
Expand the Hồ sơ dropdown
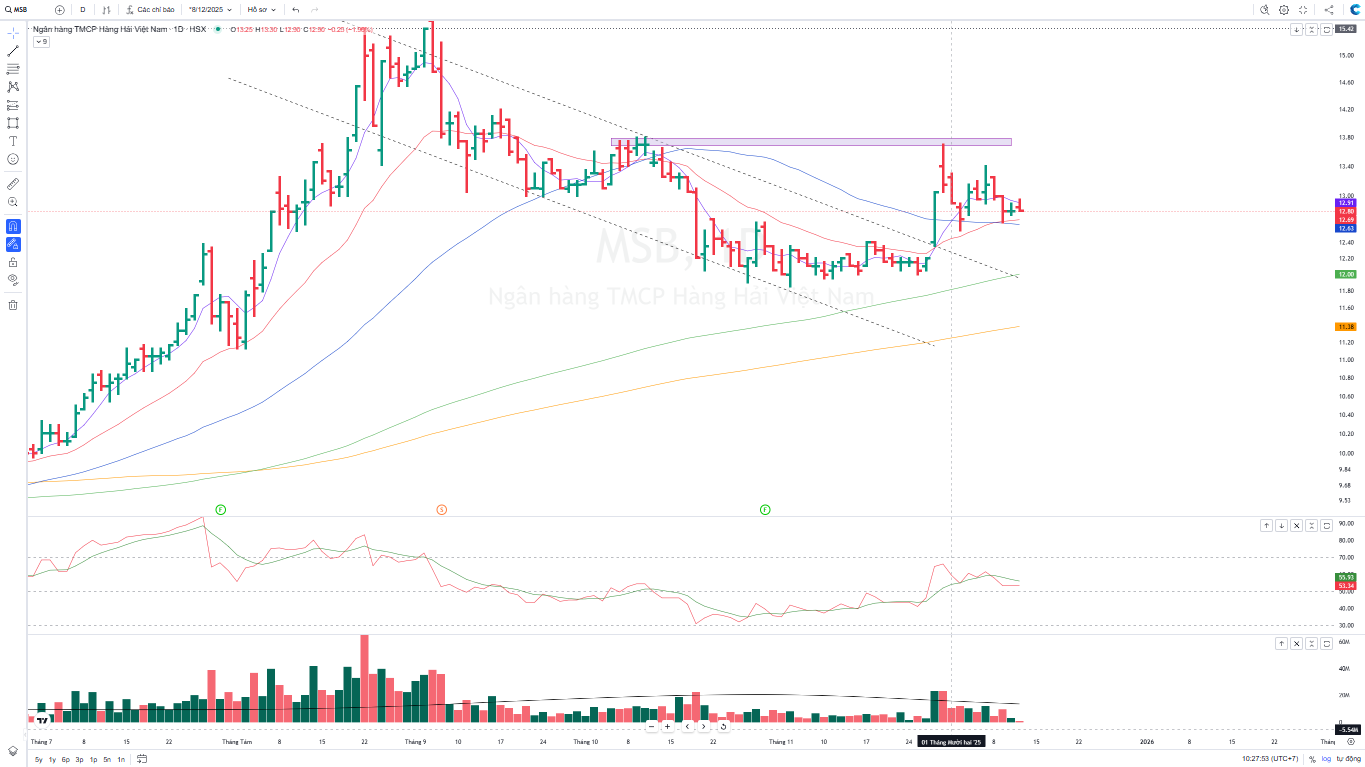coord(261,9)
